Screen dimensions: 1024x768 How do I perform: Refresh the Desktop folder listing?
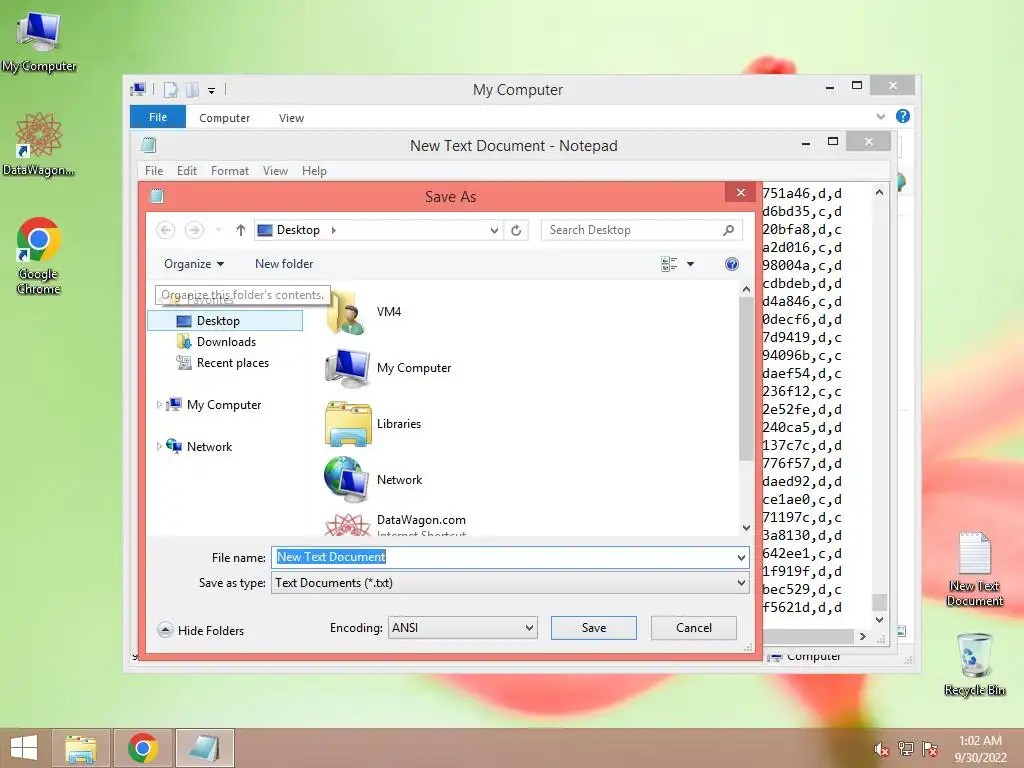(516, 230)
